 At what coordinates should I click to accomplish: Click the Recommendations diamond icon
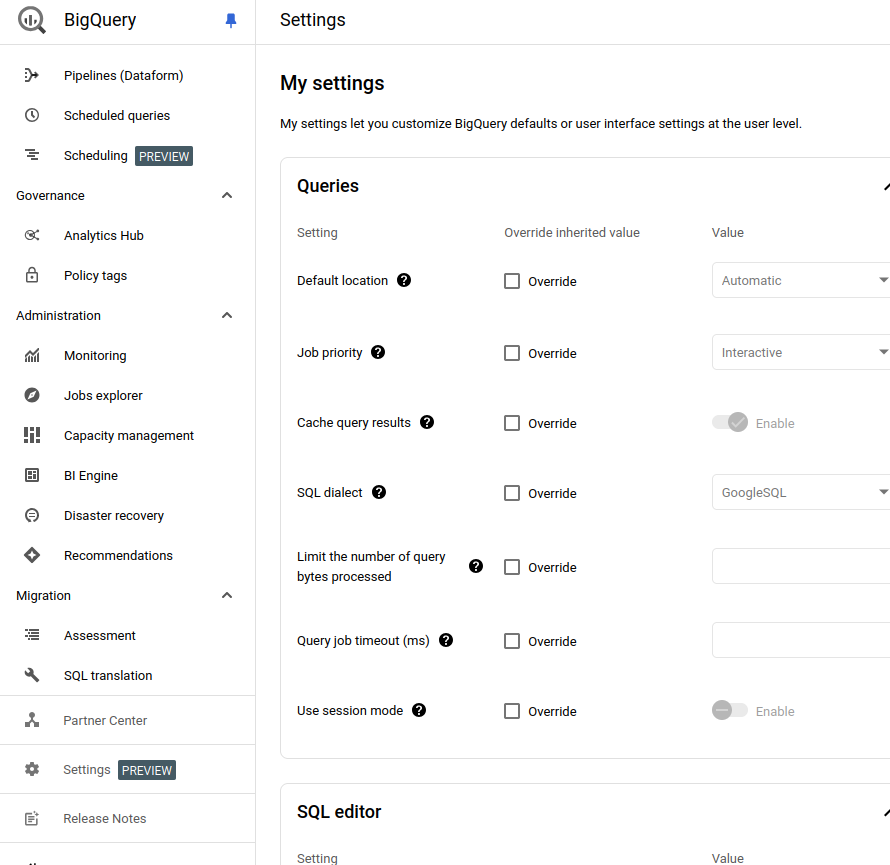coord(32,555)
